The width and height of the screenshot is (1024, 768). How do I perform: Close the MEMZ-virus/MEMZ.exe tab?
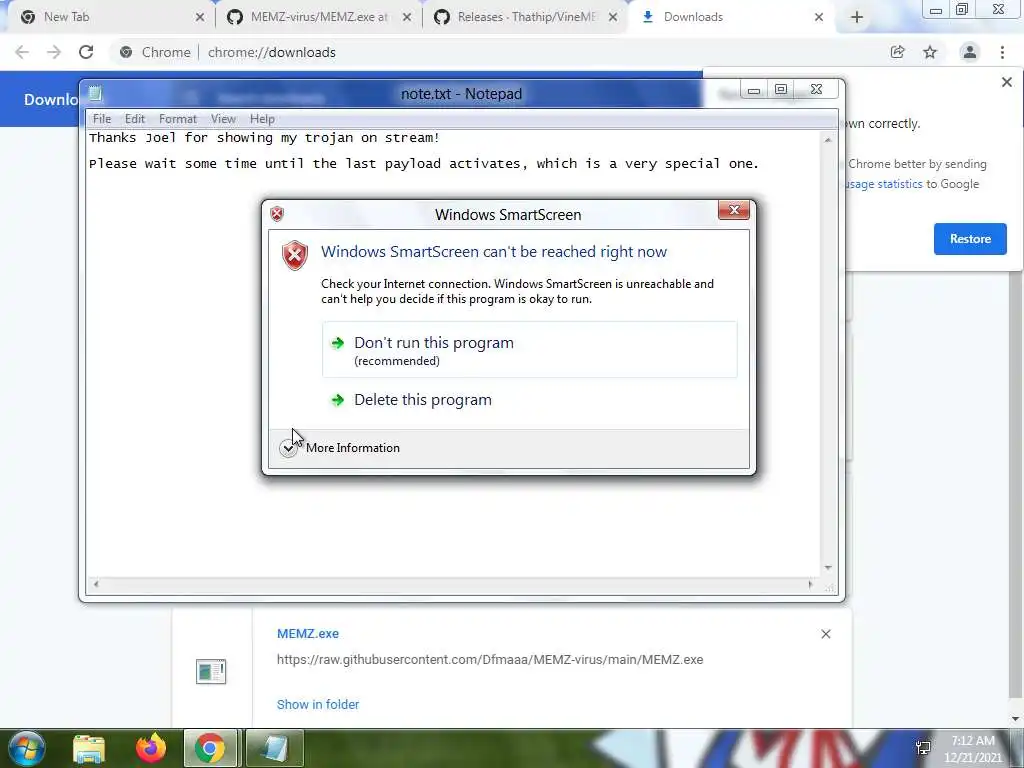[x=407, y=18]
